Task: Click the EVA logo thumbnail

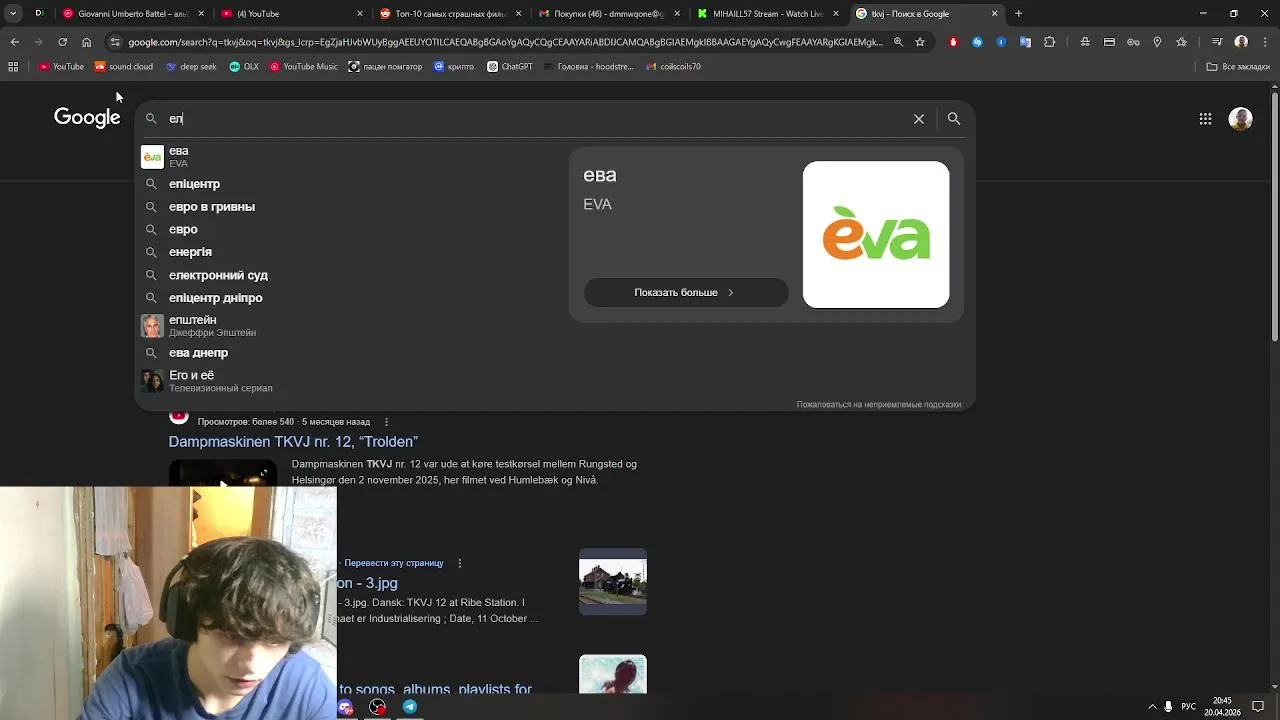Action: pyautogui.click(x=876, y=235)
